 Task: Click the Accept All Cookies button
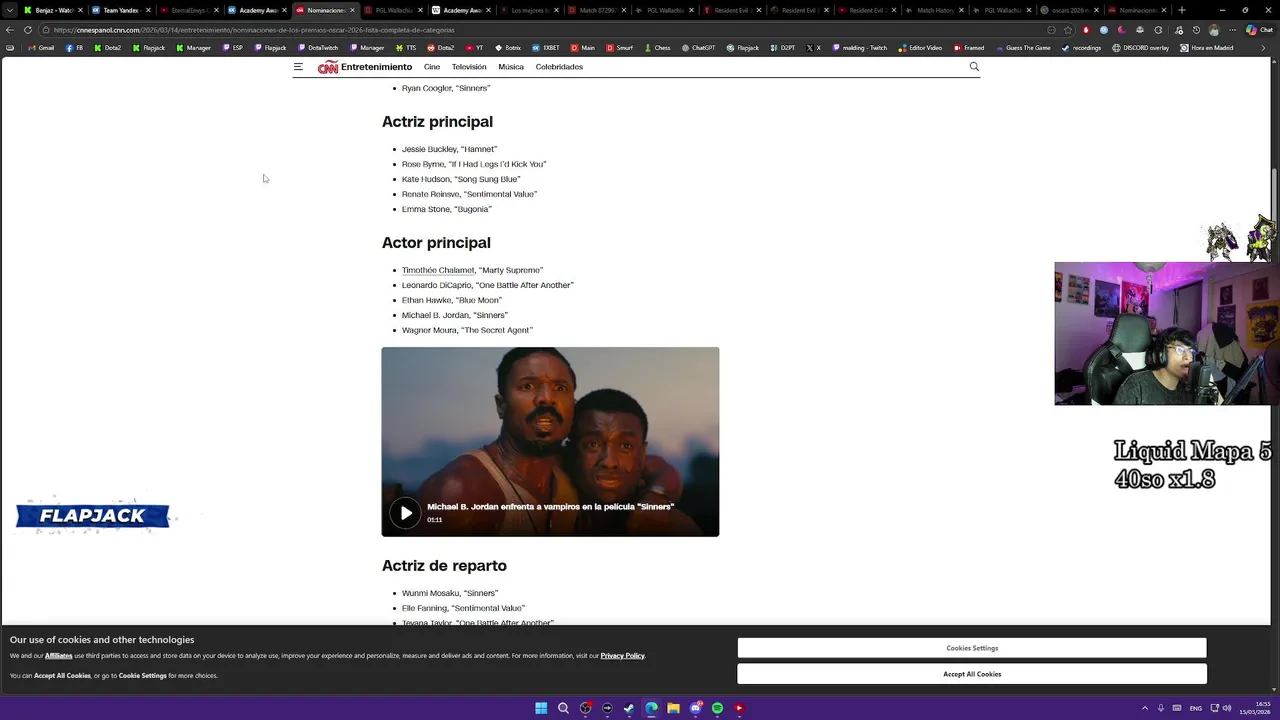(x=972, y=674)
